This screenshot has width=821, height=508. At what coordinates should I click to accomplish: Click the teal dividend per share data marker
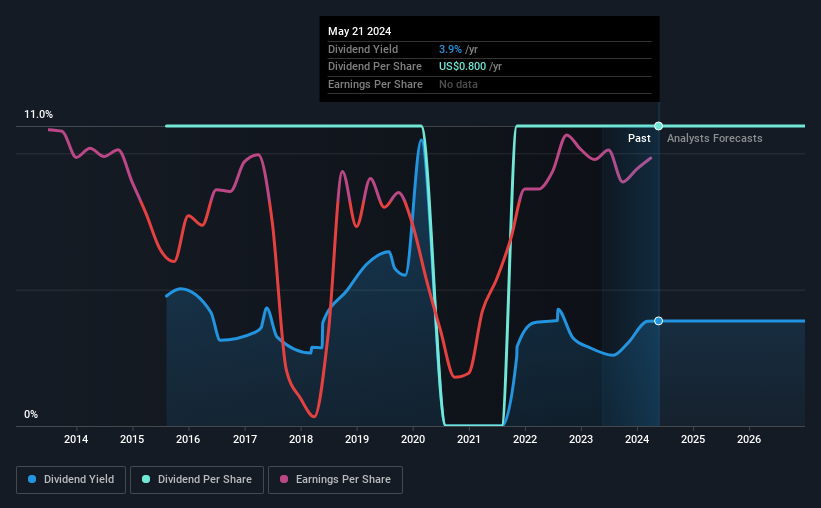tap(659, 126)
